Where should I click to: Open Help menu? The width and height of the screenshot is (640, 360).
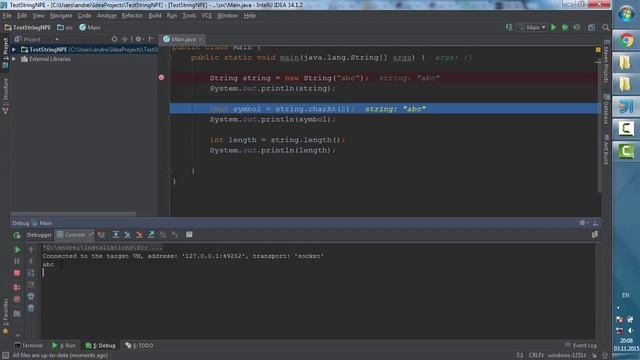tap(249, 16)
